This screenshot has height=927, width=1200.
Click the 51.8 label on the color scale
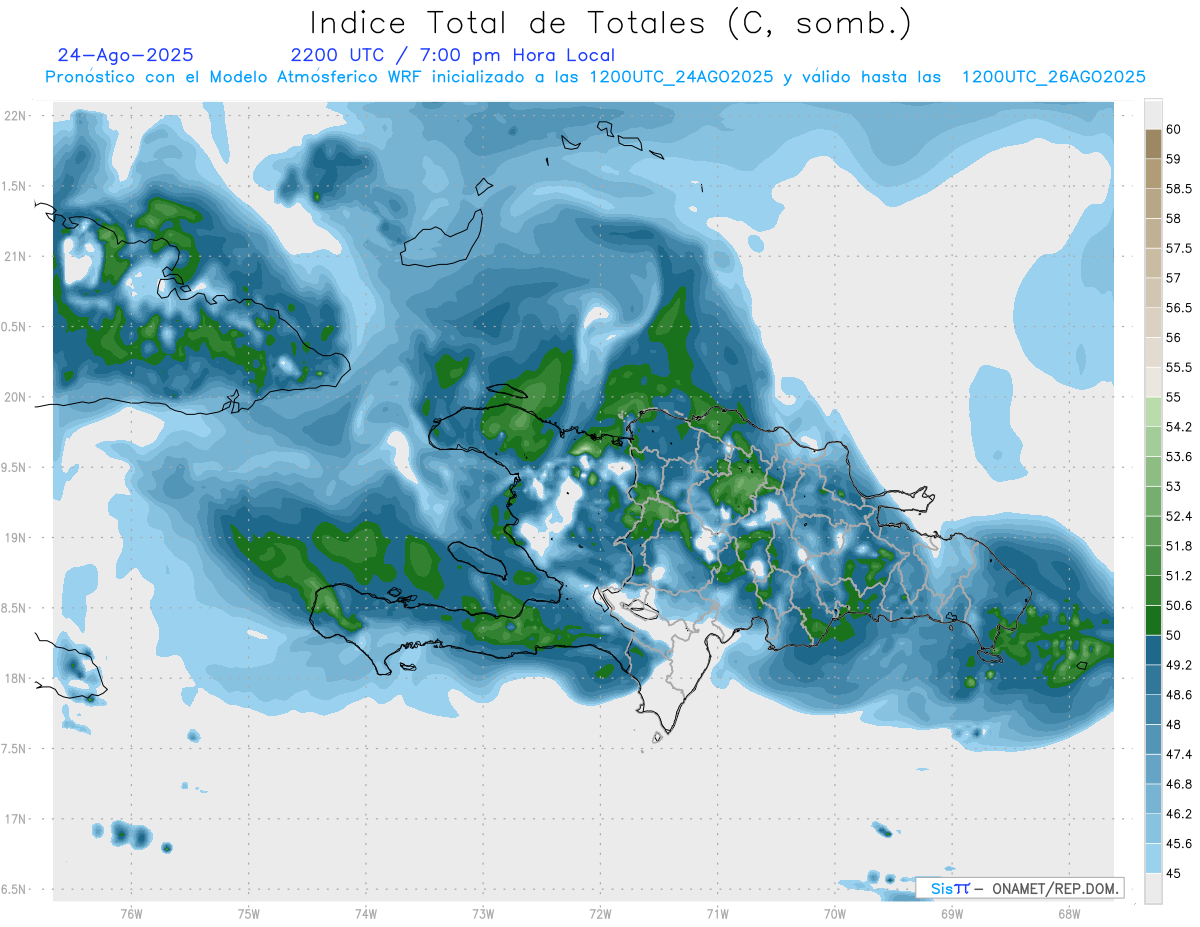tap(1178, 546)
